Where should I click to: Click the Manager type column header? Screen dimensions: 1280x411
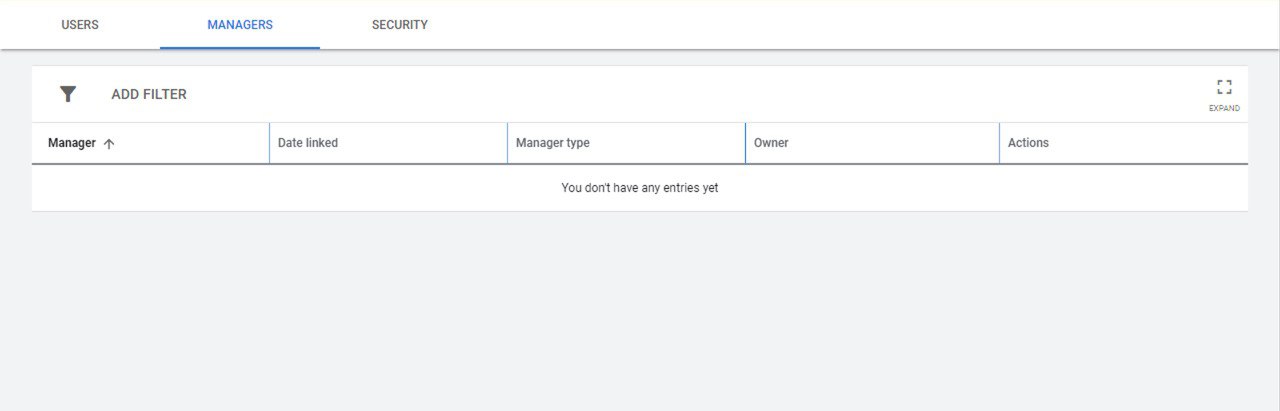coord(553,143)
